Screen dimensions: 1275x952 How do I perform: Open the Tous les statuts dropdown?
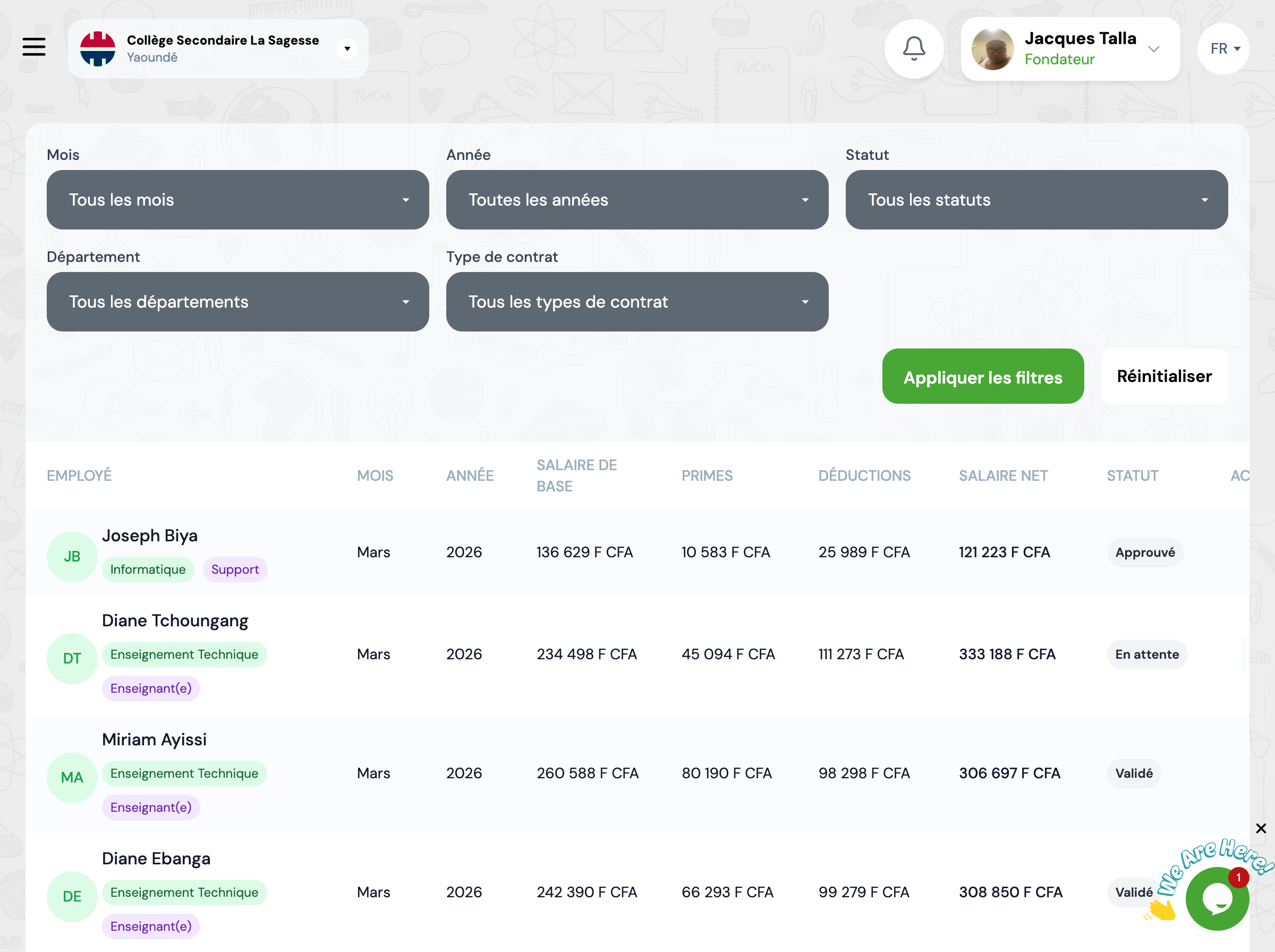tap(1036, 199)
